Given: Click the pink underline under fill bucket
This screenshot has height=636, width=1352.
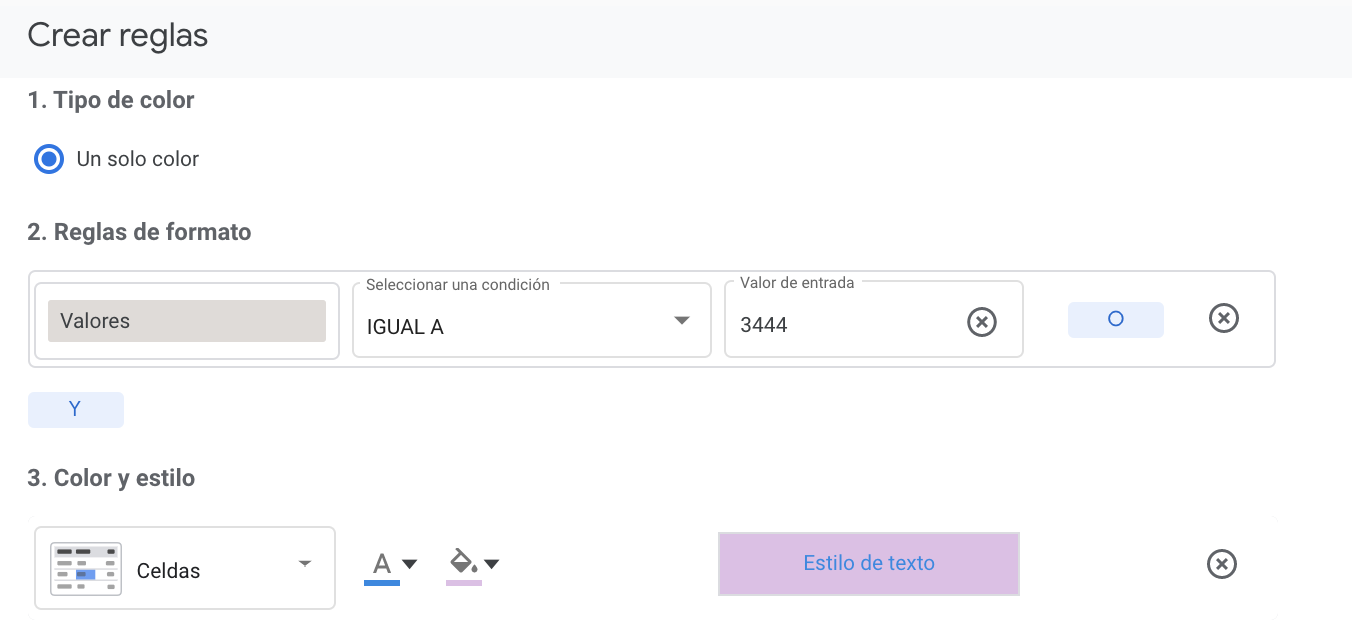Looking at the screenshot, I should pyautogui.click(x=463, y=582).
